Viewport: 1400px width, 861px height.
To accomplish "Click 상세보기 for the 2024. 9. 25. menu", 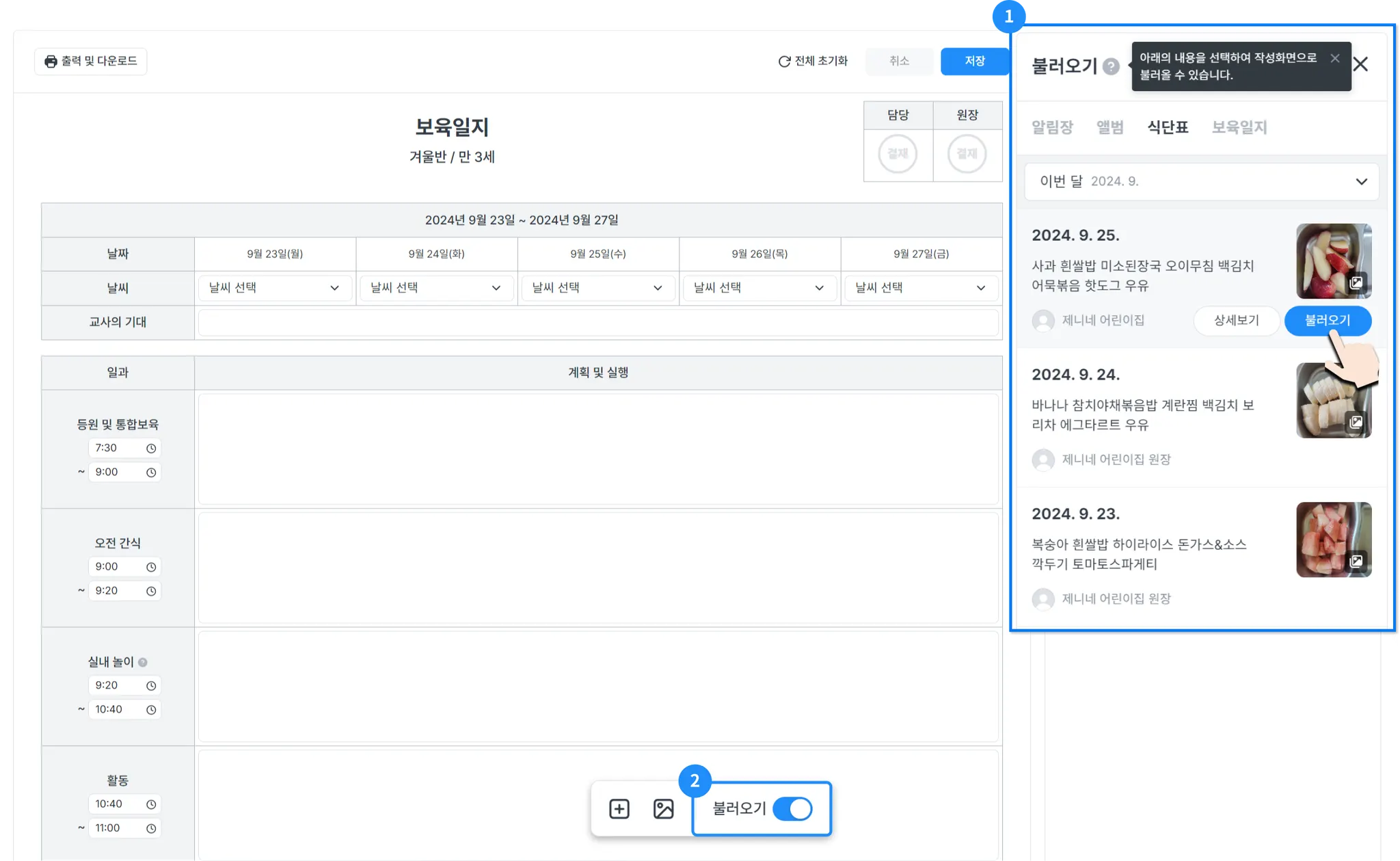I will [1236, 321].
